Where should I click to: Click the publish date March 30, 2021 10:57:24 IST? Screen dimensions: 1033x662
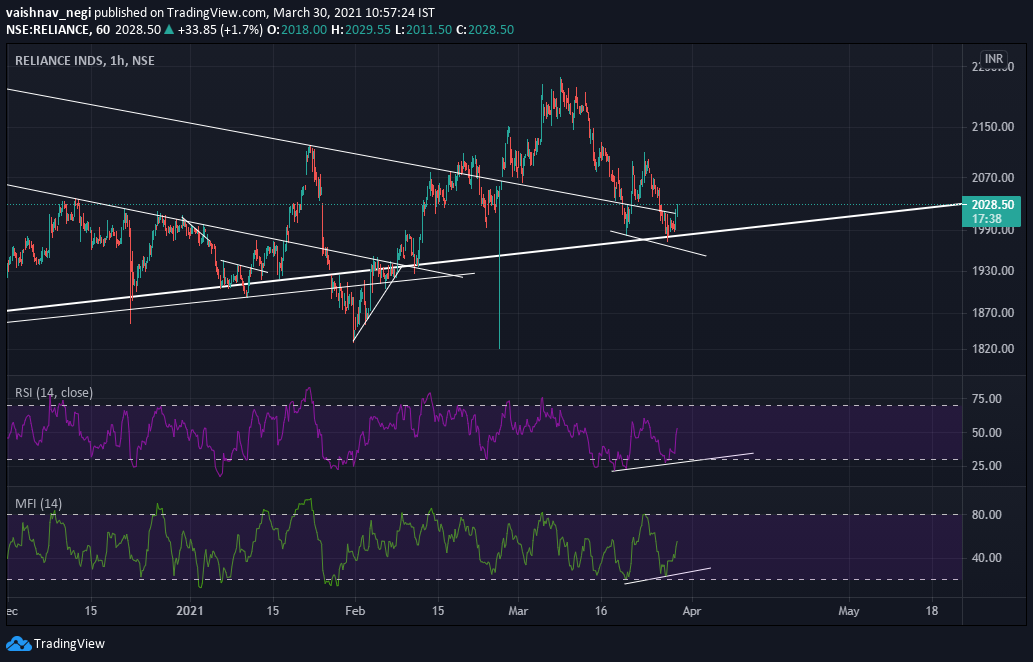pos(354,13)
